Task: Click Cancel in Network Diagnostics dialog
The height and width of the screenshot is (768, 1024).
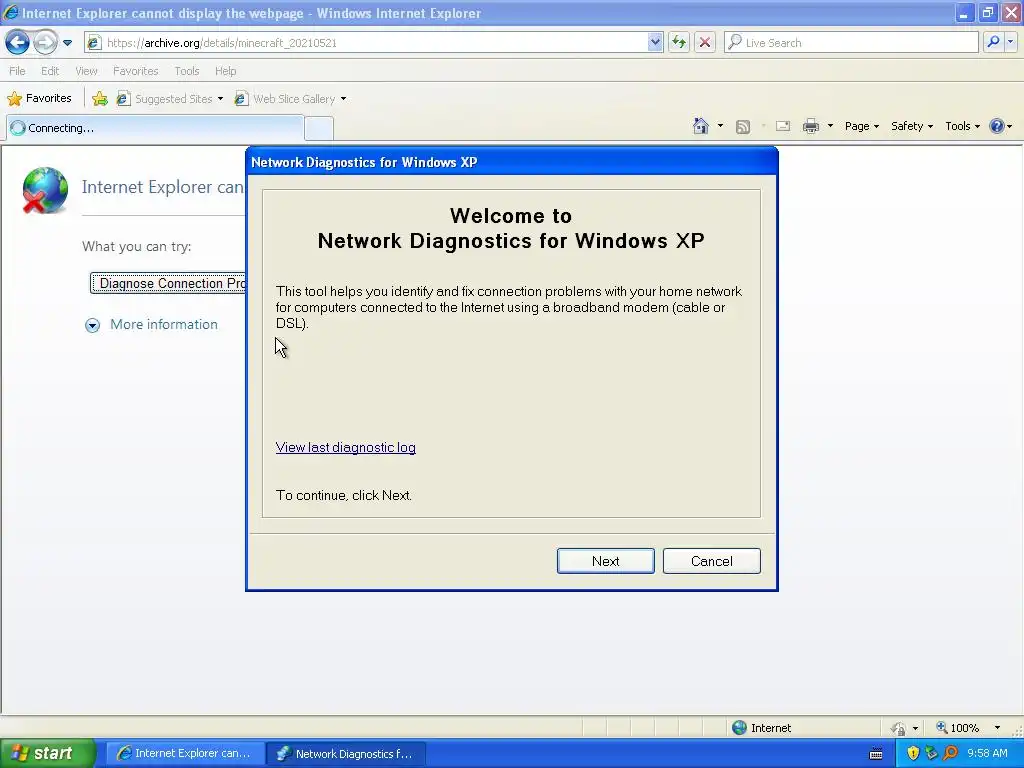Action: click(x=712, y=561)
